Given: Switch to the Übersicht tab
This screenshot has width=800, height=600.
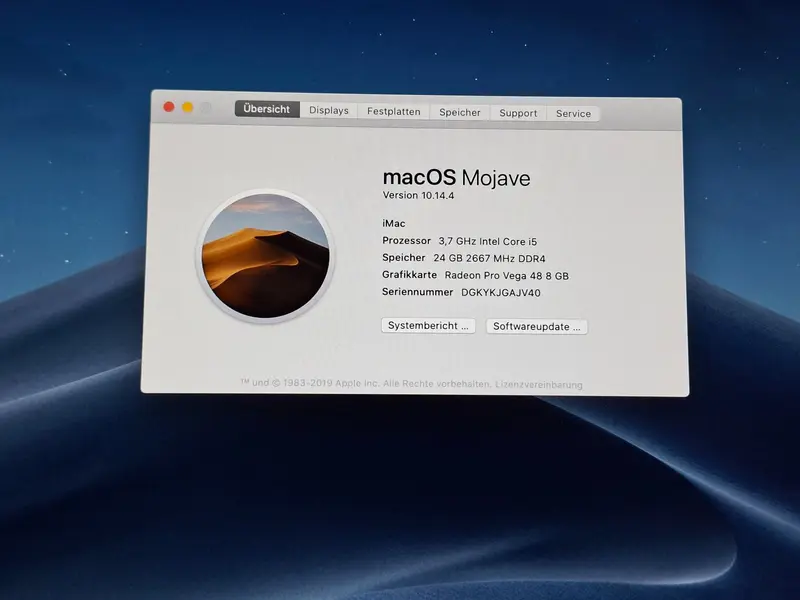Looking at the screenshot, I should (x=267, y=109).
